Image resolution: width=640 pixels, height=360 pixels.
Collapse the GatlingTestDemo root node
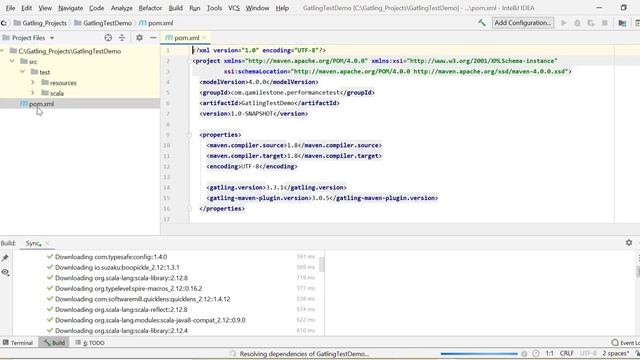click(3, 51)
